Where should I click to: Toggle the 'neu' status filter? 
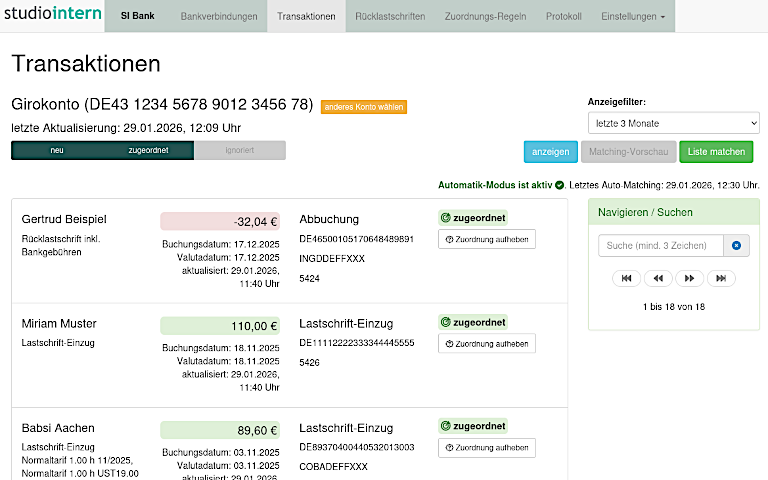coord(57,150)
